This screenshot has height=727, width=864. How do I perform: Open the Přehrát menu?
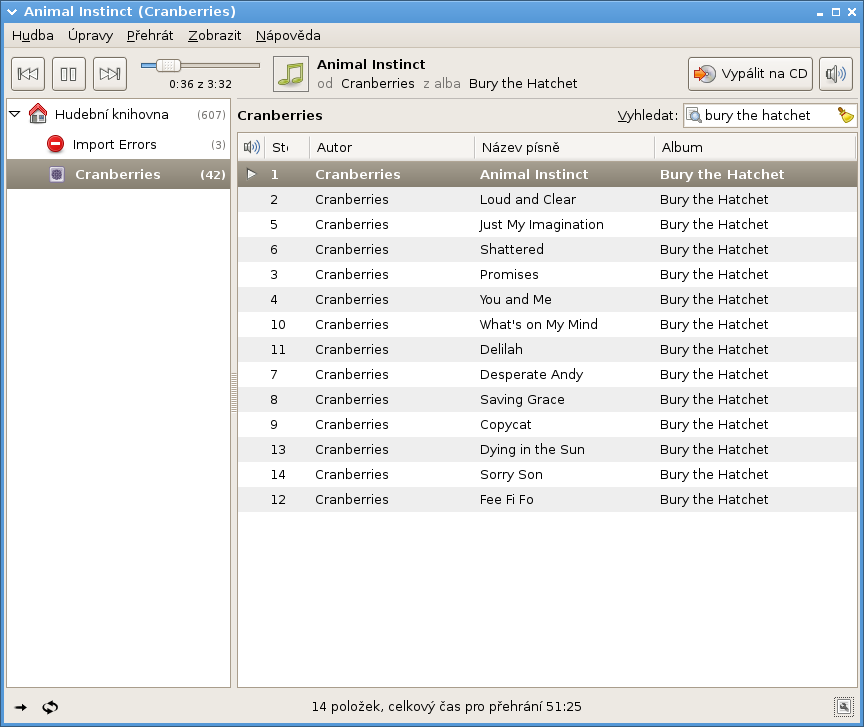click(150, 36)
